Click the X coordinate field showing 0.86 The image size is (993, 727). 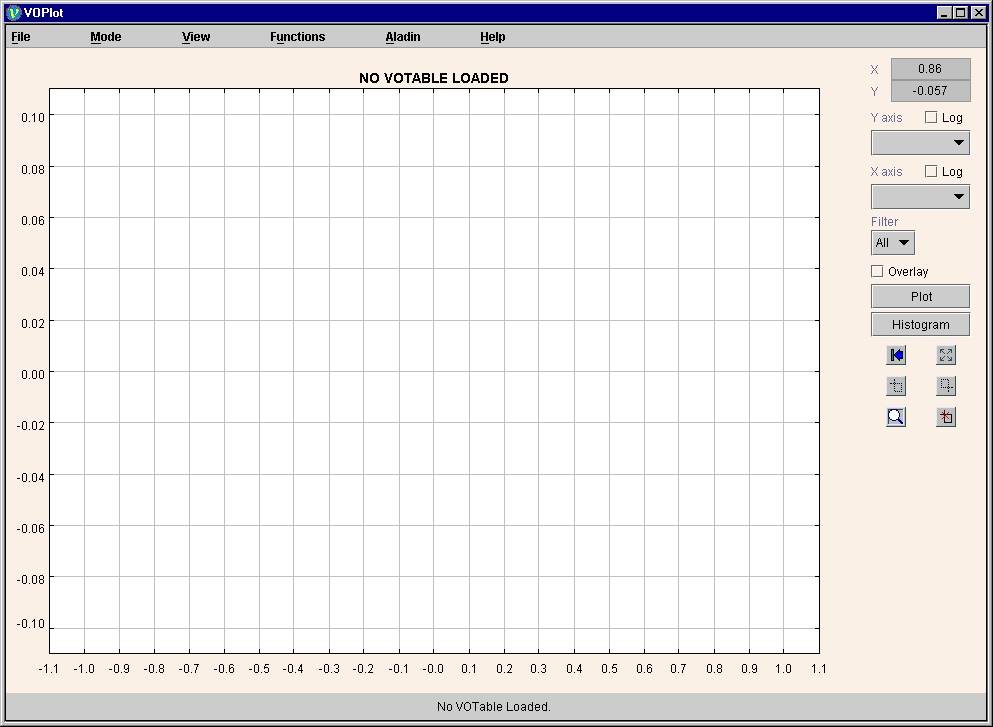point(930,69)
